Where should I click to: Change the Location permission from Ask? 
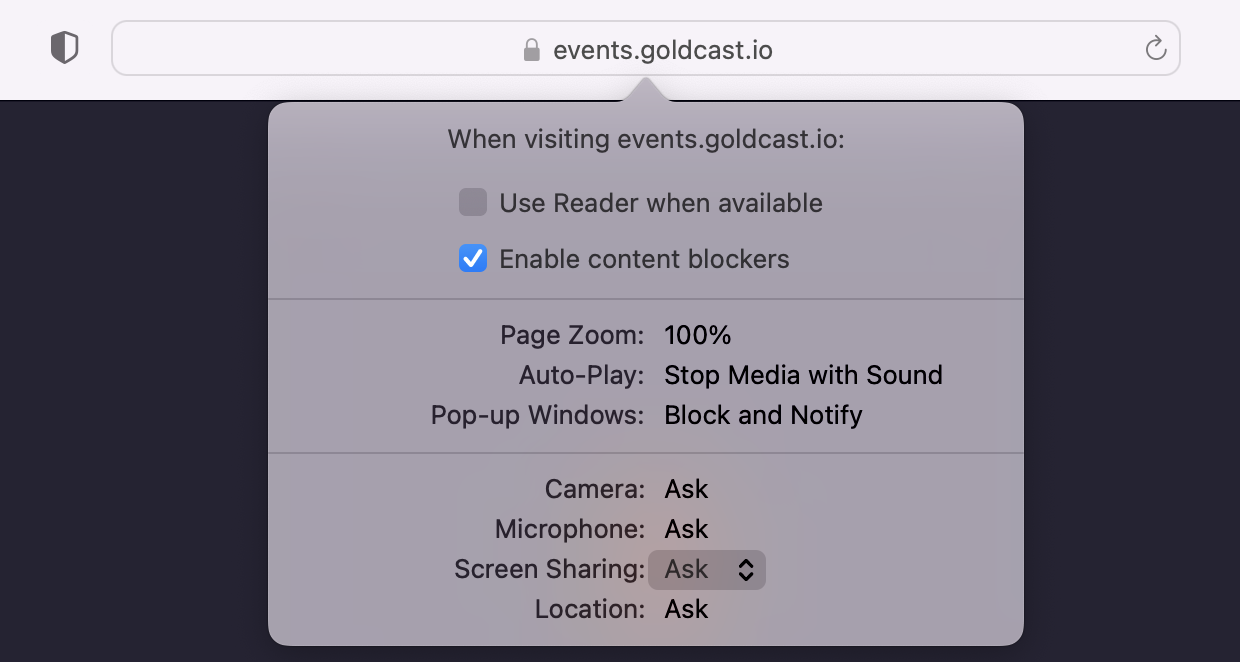pos(686,609)
